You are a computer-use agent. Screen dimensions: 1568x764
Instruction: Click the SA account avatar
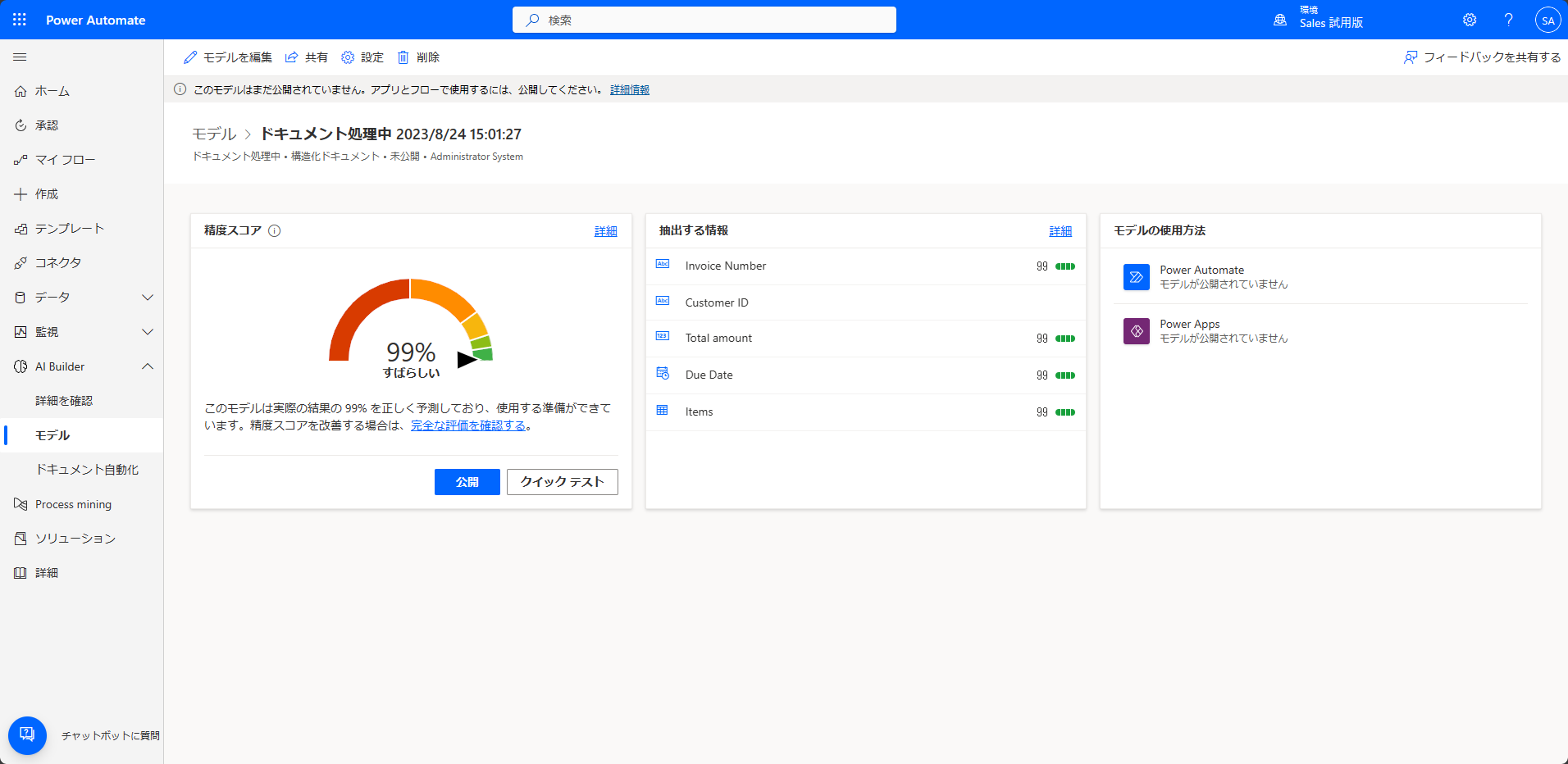1547,20
